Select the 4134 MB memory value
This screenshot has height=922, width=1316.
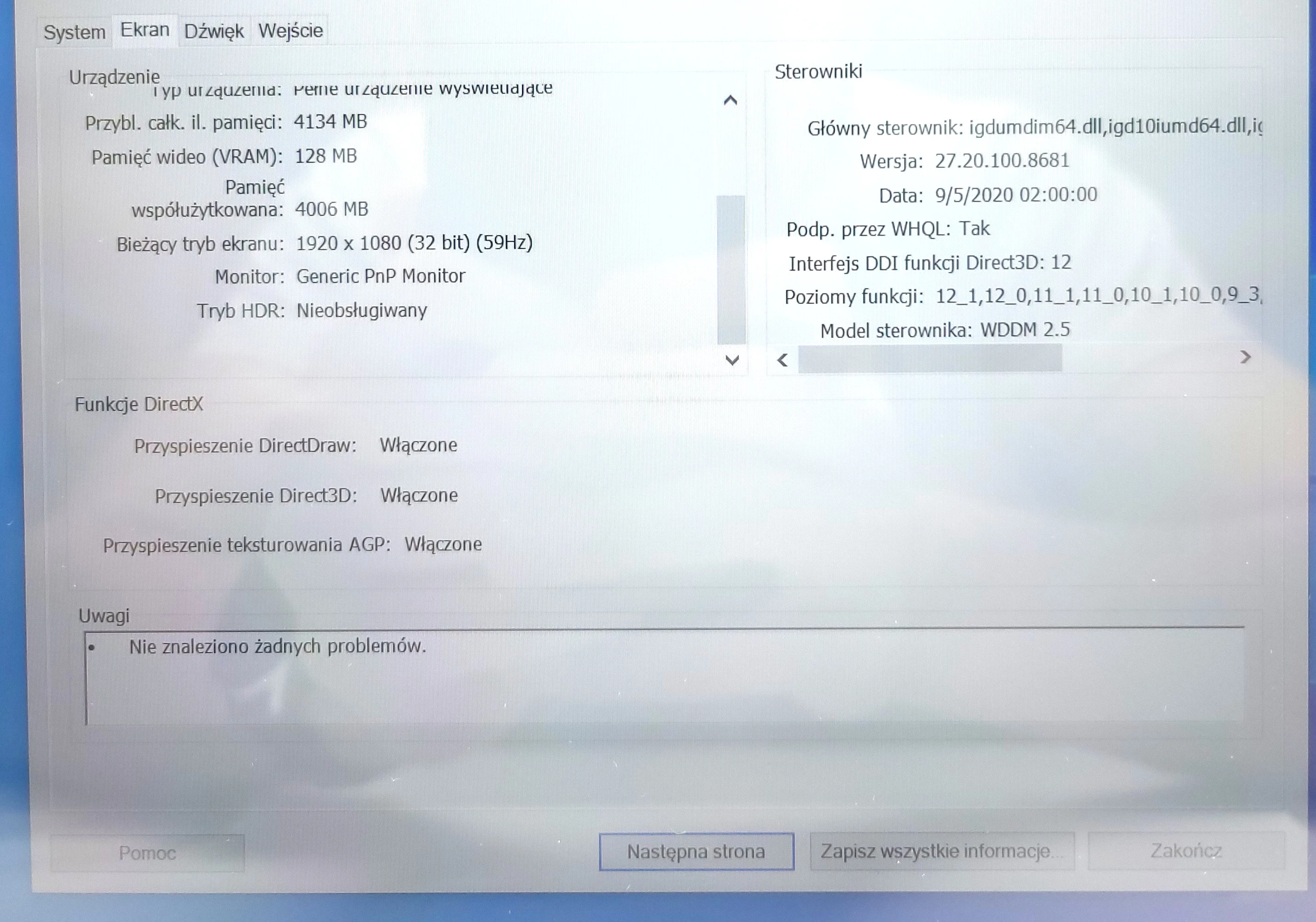pyautogui.click(x=330, y=122)
